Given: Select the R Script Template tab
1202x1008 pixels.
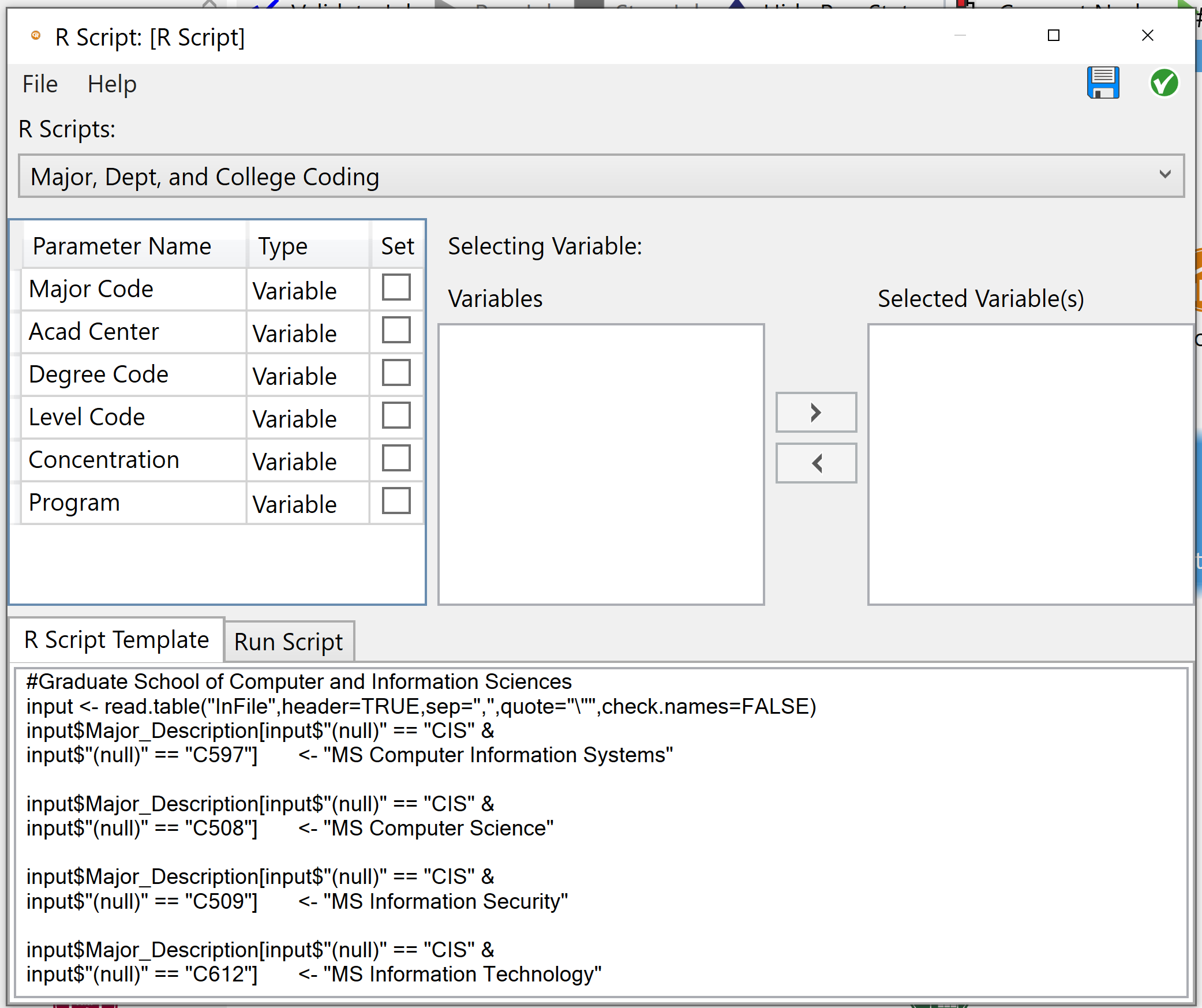Looking at the screenshot, I should point(117,640).
